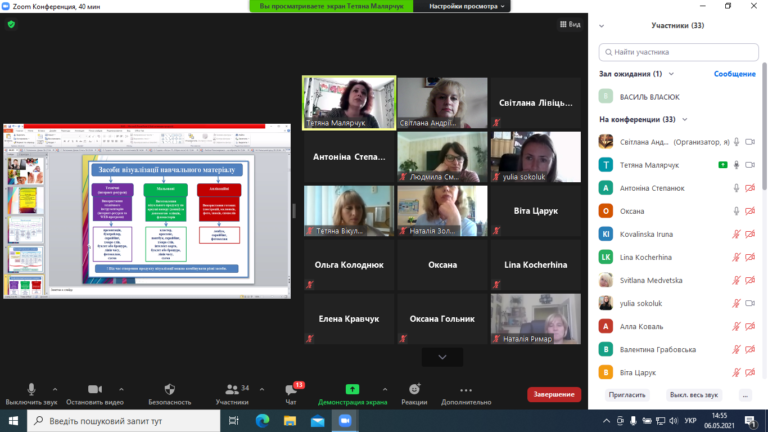Show next page of video tiles
The width and height of the screenshot is (768, 432).
click(442, 358)
